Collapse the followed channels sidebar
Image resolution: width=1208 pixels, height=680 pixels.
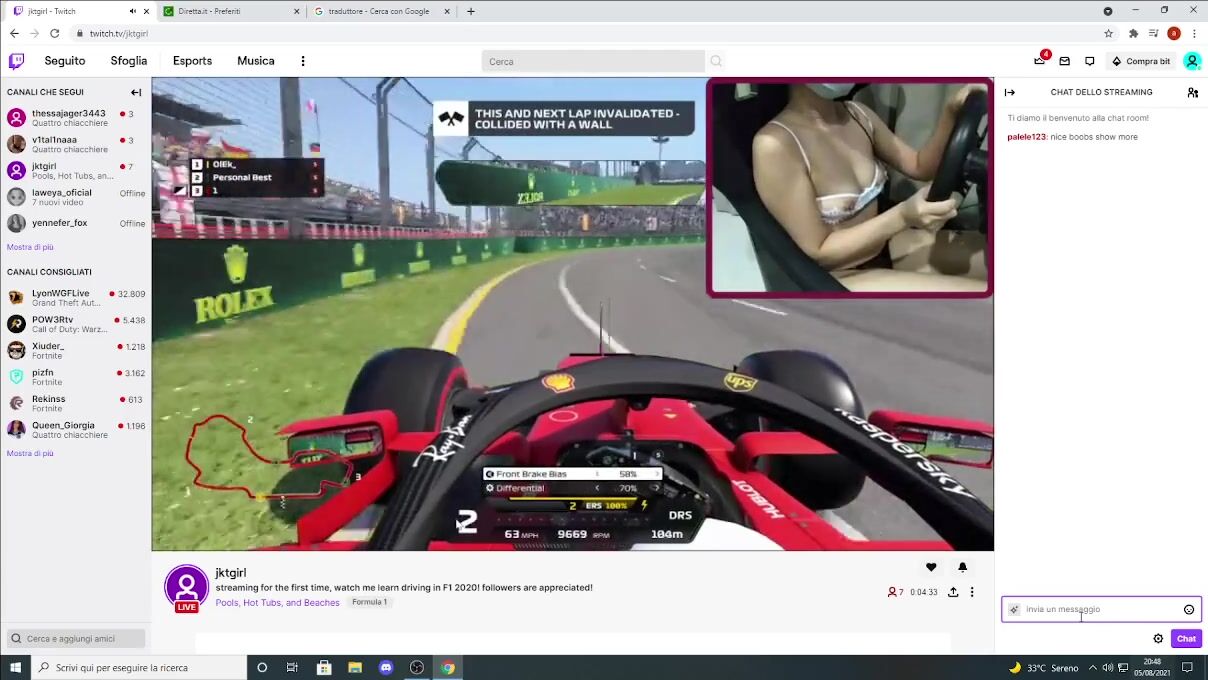pyautogui.click(x=136, y=92)
